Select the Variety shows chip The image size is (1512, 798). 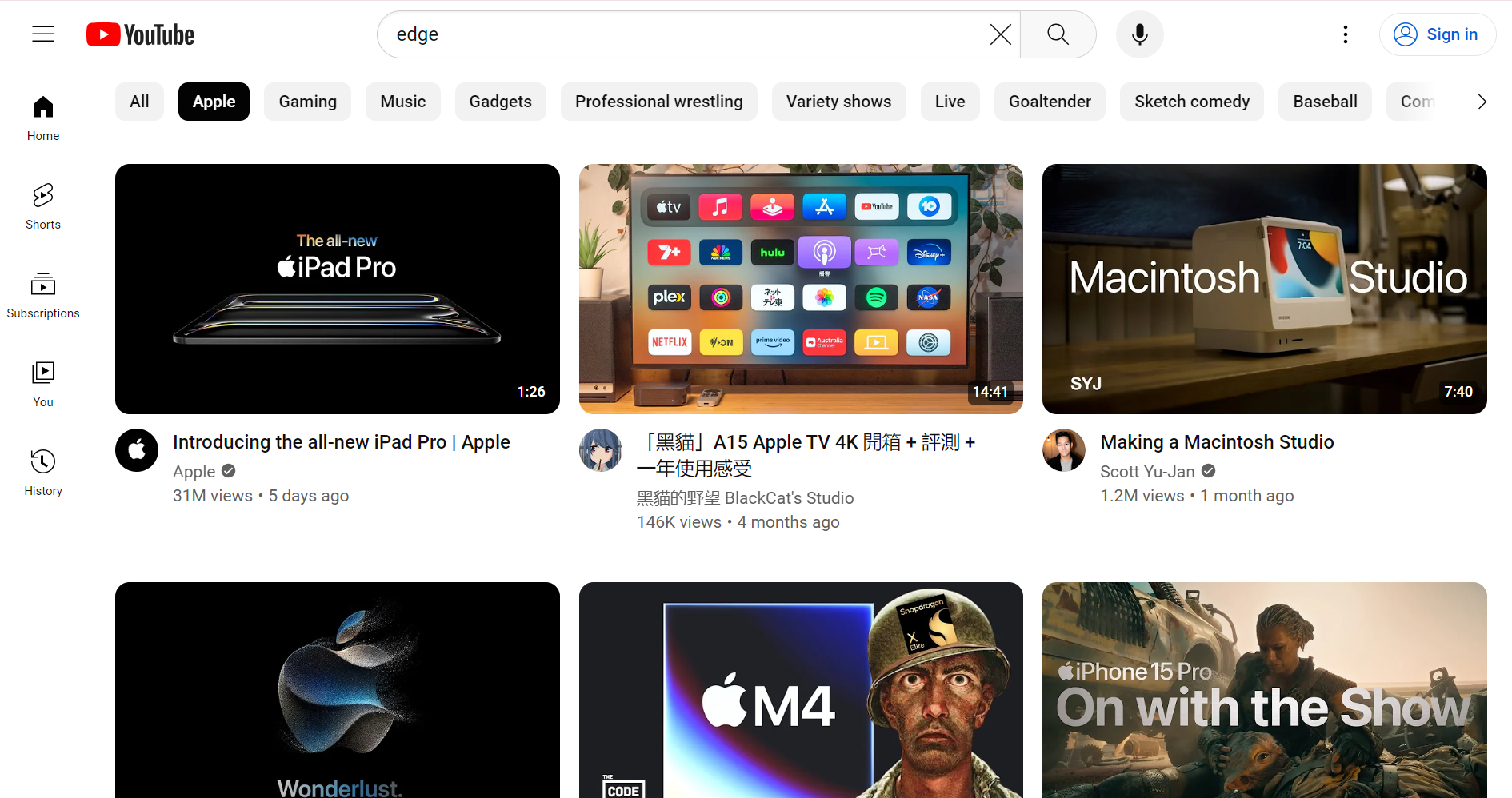[x=838, y=102]
